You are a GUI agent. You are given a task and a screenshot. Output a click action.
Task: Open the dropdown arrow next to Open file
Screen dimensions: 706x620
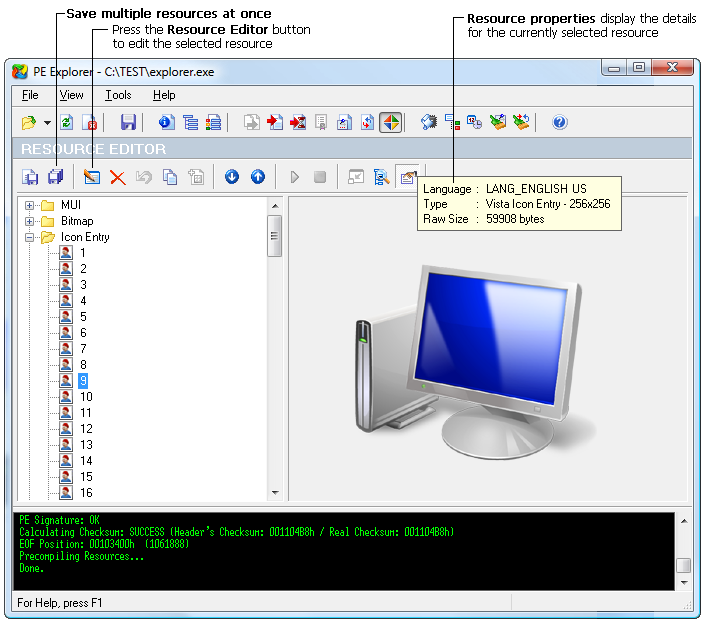[x=48, y=123]
